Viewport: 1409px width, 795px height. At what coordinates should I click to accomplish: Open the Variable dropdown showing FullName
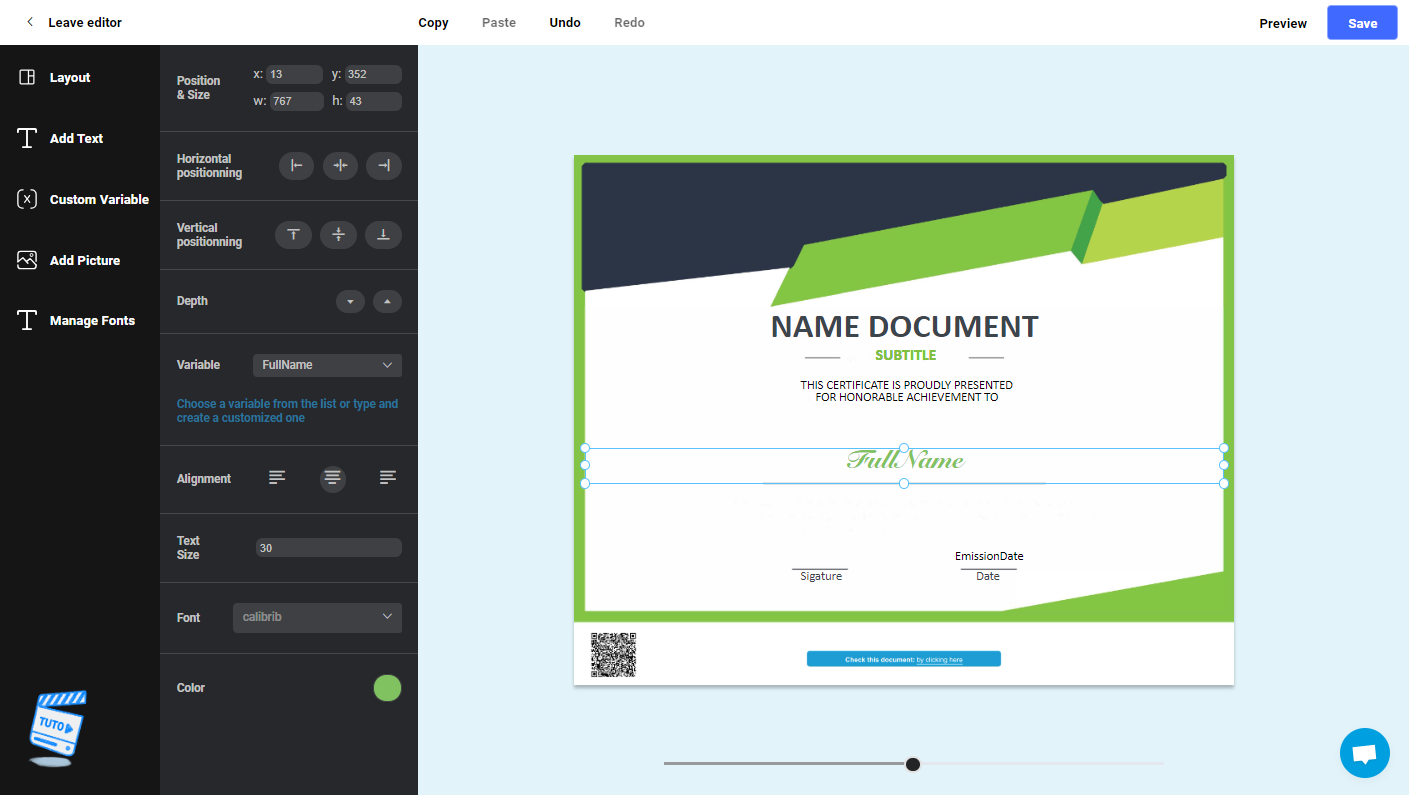coord(327,365)
